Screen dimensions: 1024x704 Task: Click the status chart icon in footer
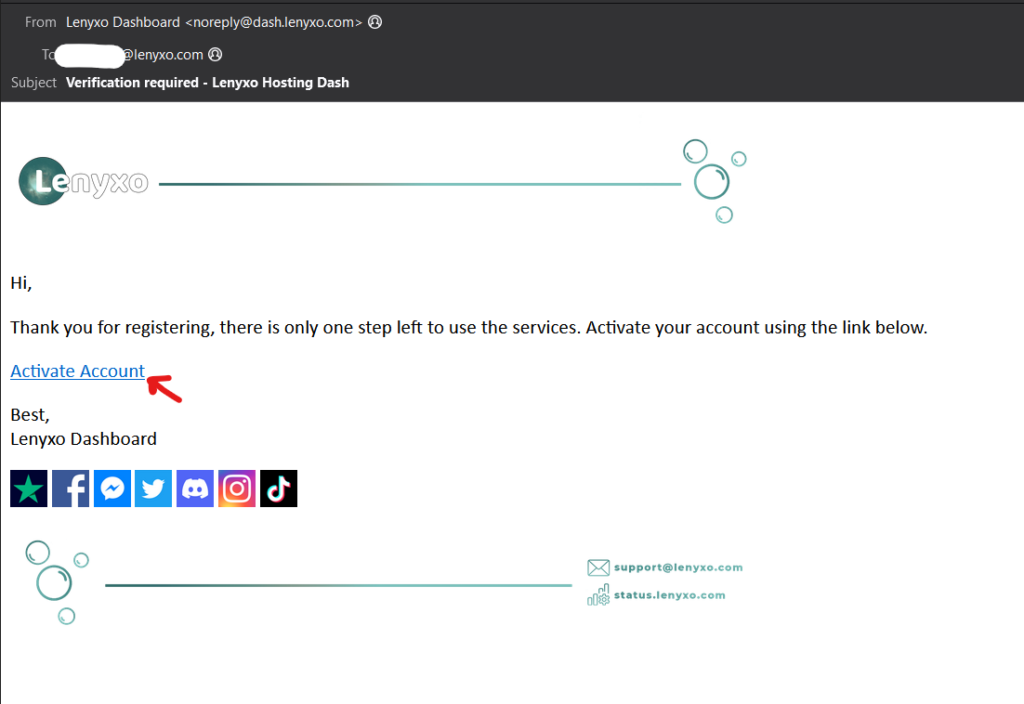(x=598, y=595)
